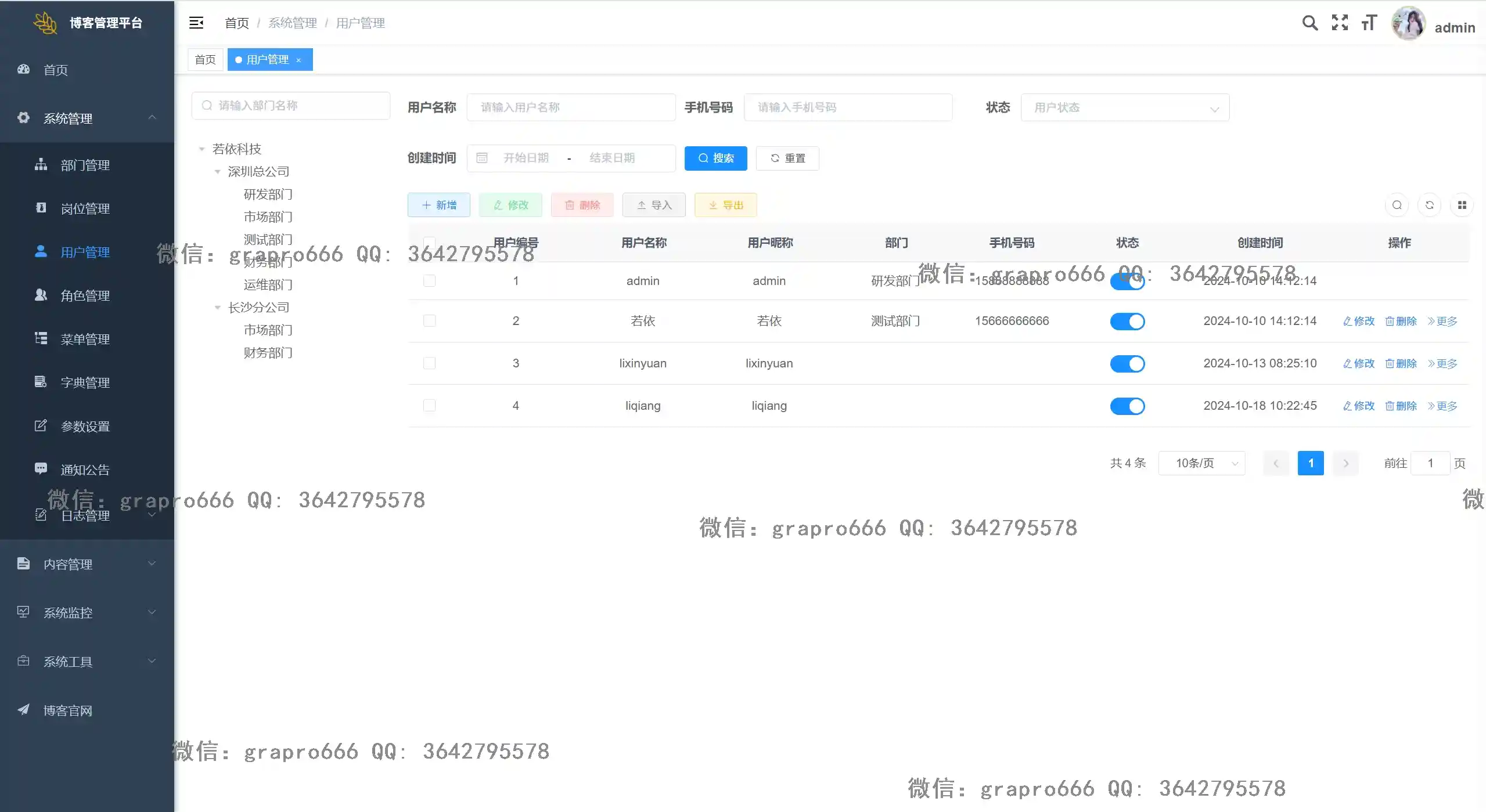1486x812 pixels.
Task: Open 角色管理 in the sidebar menu
Action: click(85, 296)
